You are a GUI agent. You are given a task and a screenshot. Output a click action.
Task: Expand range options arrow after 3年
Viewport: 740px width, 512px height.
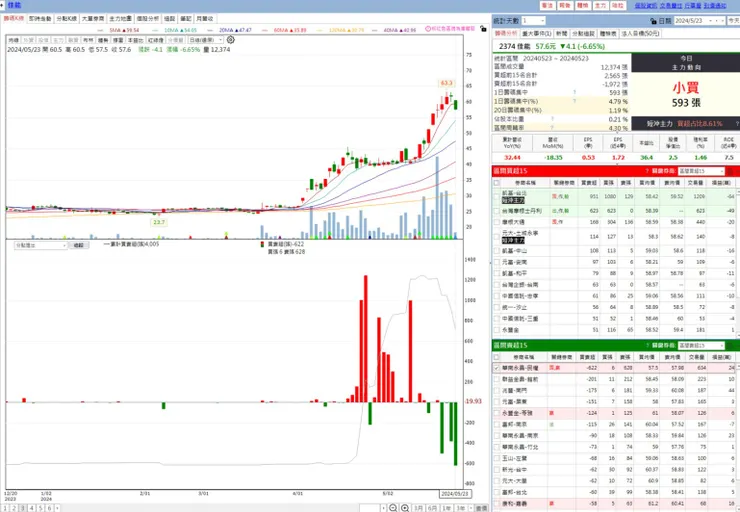pos(469,508)
